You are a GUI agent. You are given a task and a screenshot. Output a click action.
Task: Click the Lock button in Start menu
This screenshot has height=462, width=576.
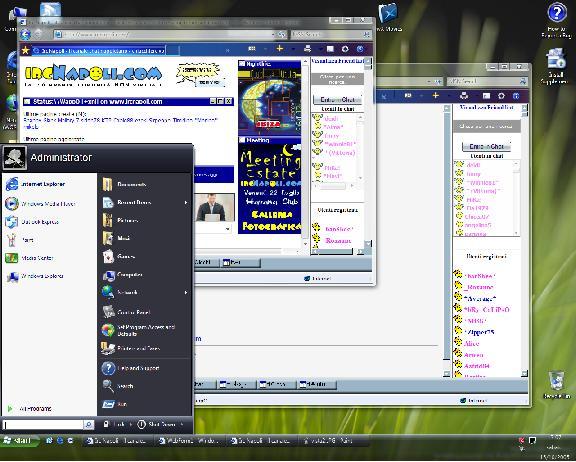click(115, 424)
